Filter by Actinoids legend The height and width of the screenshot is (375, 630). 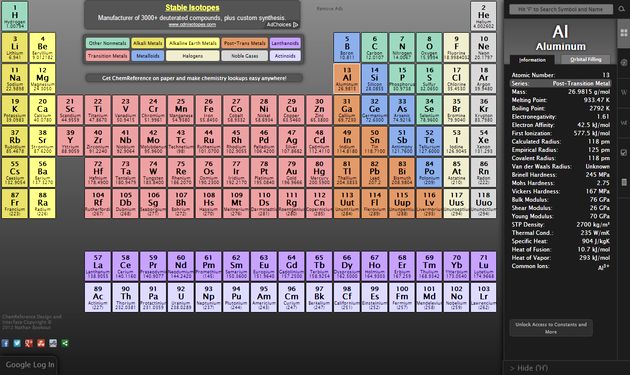pyautogui.click(x=285, y=56)
